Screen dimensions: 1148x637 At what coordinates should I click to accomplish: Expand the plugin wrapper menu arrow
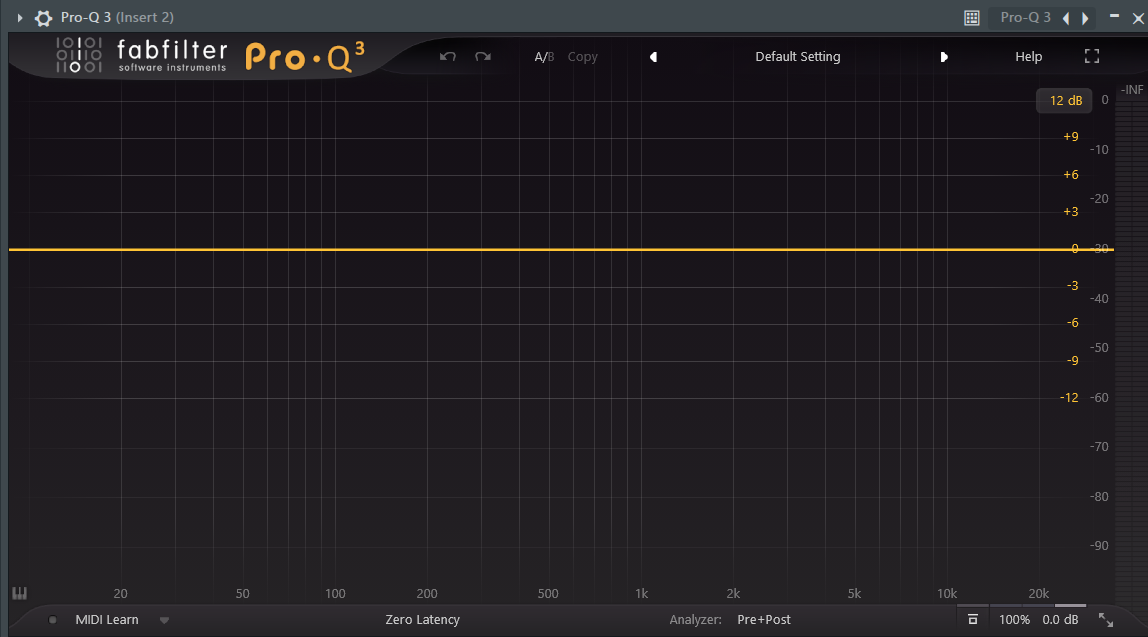coord(20,18)
